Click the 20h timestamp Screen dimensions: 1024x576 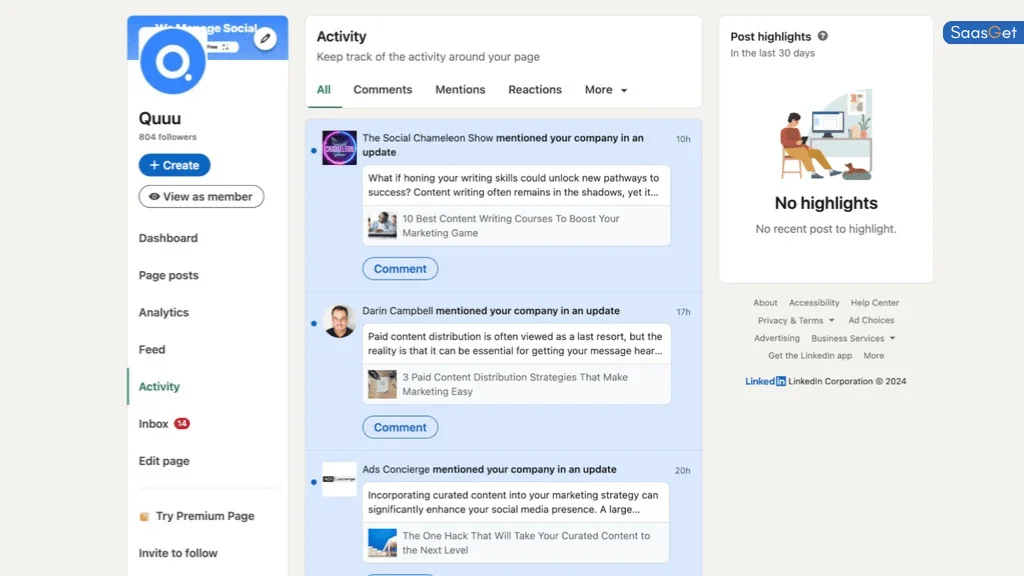tap(682, 471)
